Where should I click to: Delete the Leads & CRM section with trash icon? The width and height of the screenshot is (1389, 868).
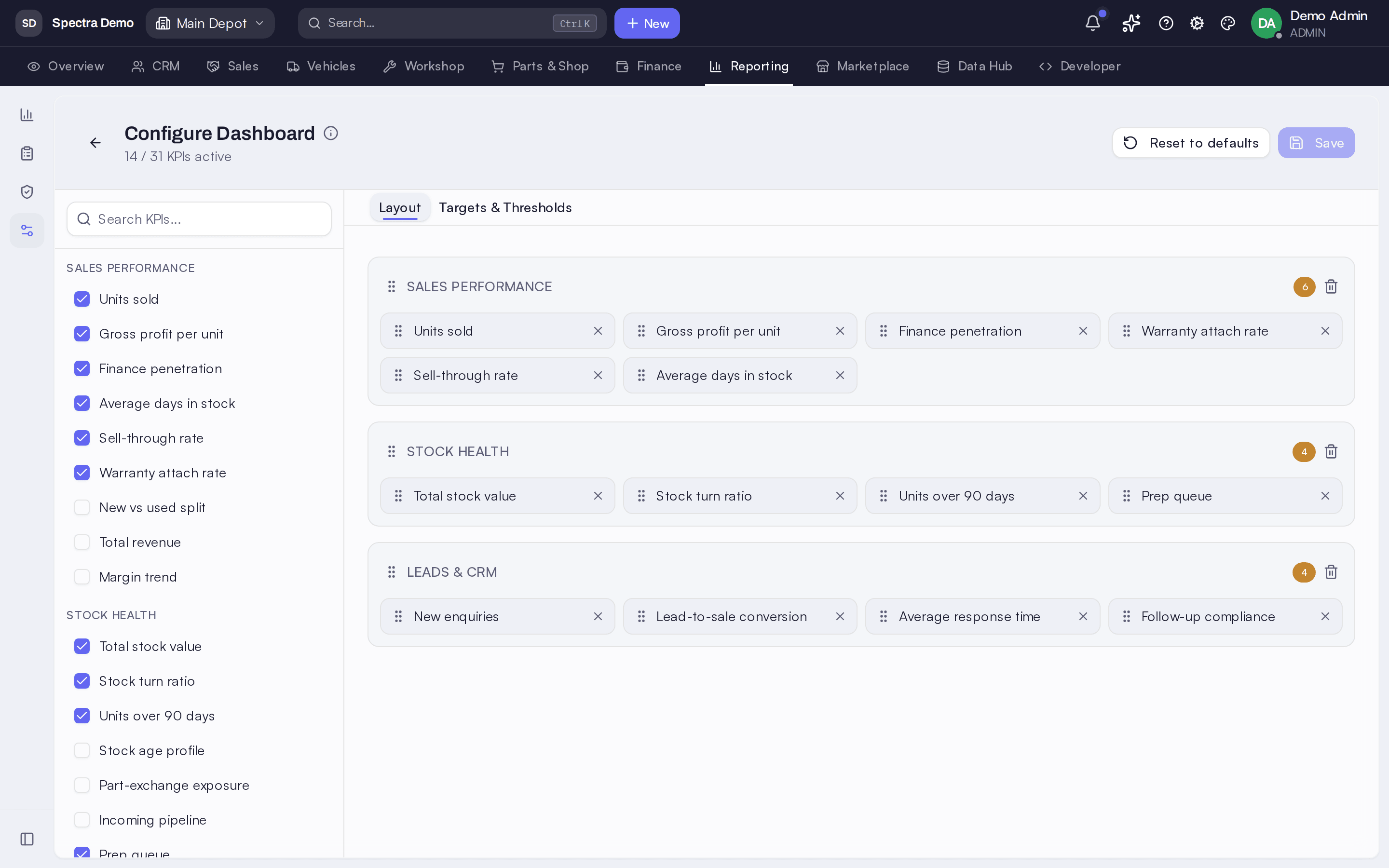click(x=1331, y=572)
